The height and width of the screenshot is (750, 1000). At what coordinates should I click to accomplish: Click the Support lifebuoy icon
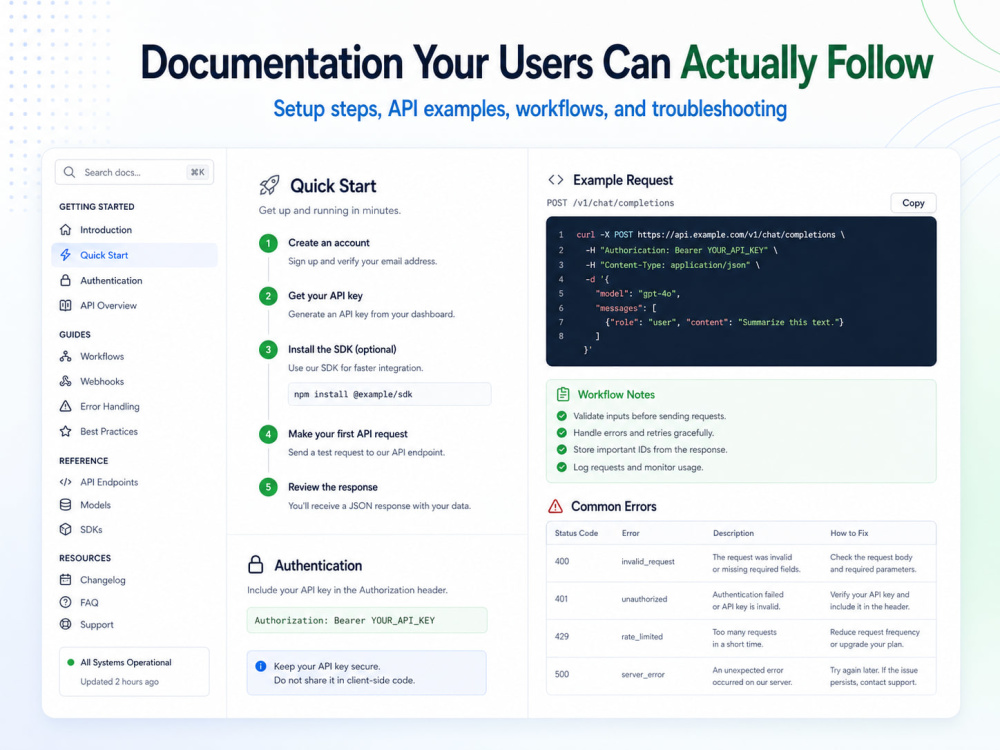pyautogui.click(x=65, y=624)
